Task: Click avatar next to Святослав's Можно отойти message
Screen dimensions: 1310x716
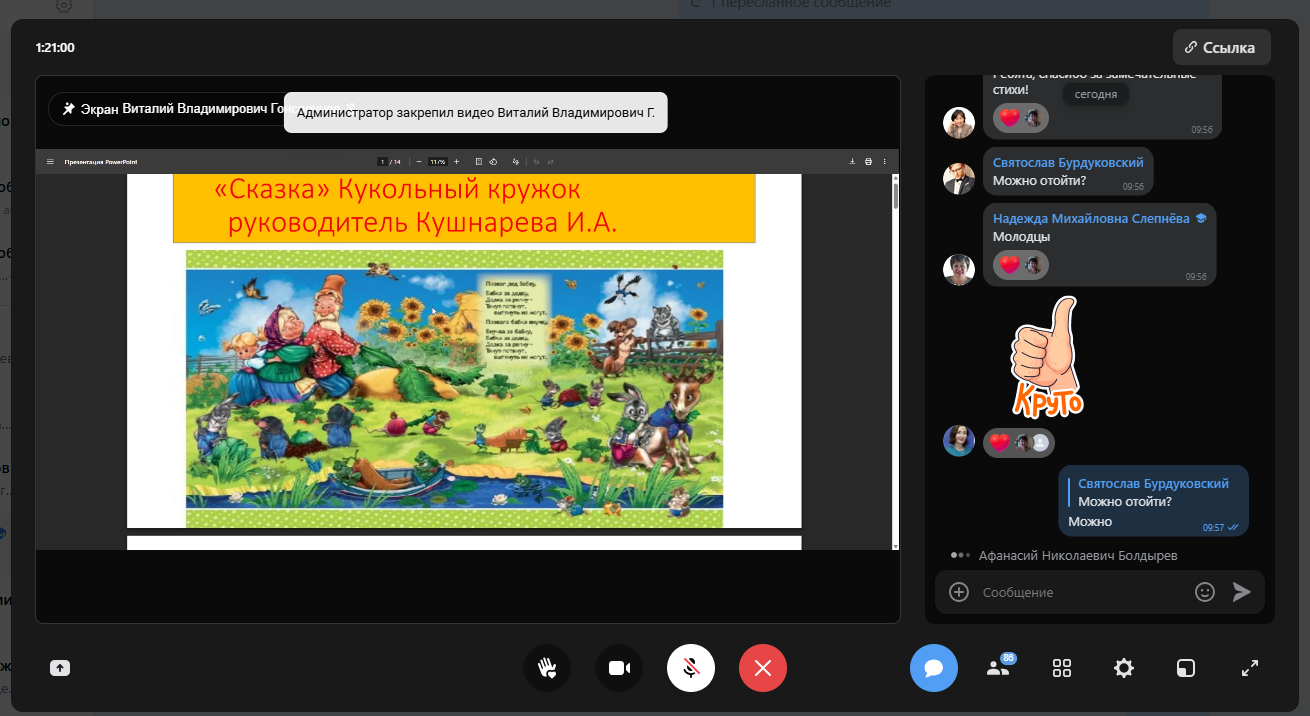Action: tap(959, 178)
